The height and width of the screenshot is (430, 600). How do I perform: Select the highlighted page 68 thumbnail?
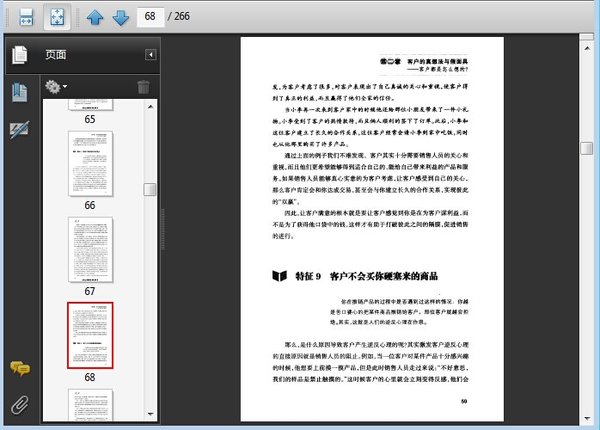click(x=89, y=335)
